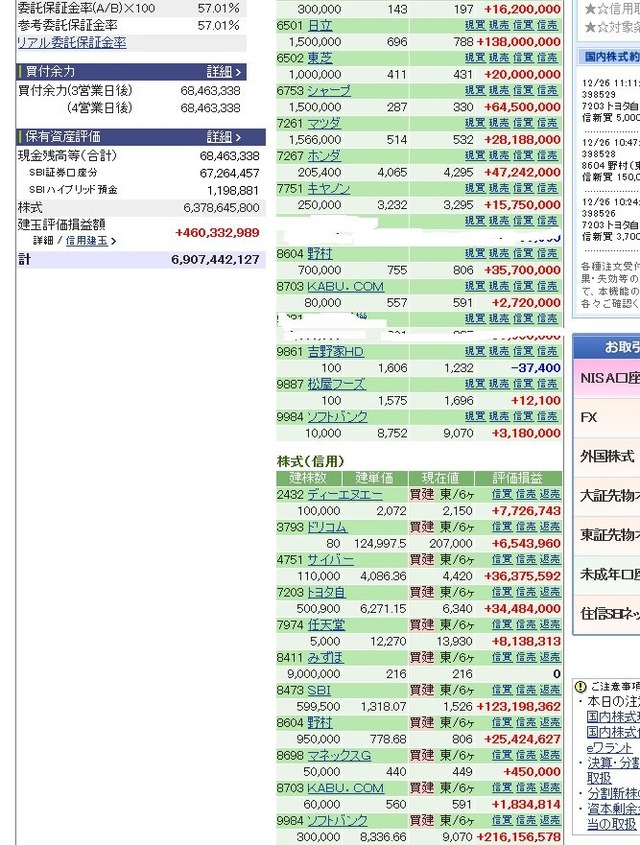Click the お取引 panel header
Viewport: 640px width, 845px height.
coord(607,347)
